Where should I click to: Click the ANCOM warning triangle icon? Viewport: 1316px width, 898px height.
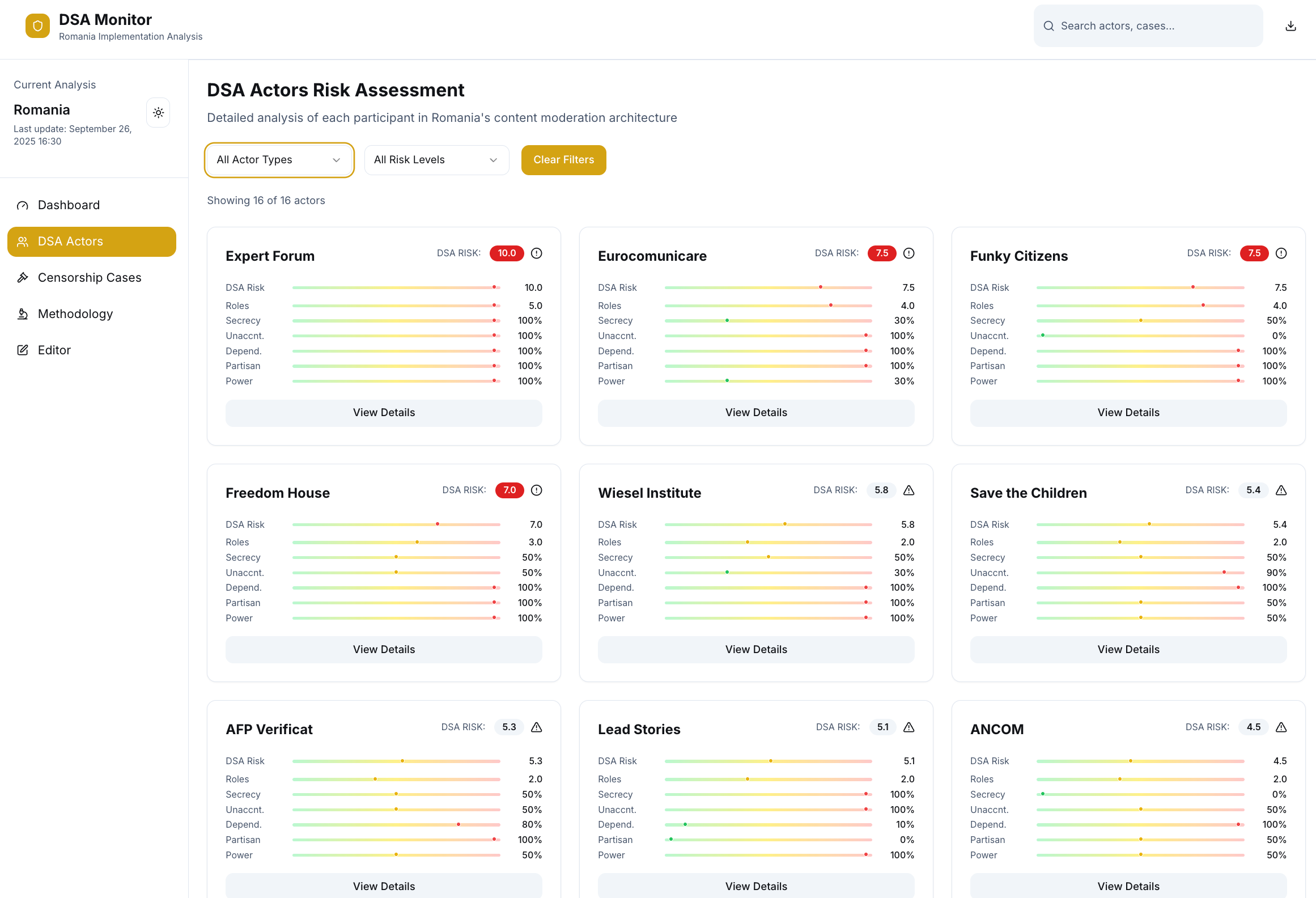pyautogui.click(x=1281, y=727)
